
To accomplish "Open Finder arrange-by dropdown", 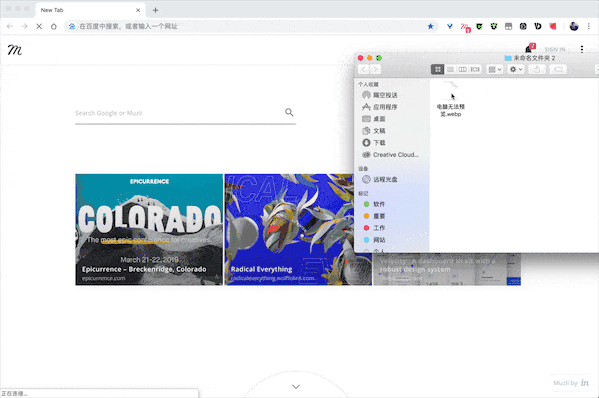I will (495, 70).
